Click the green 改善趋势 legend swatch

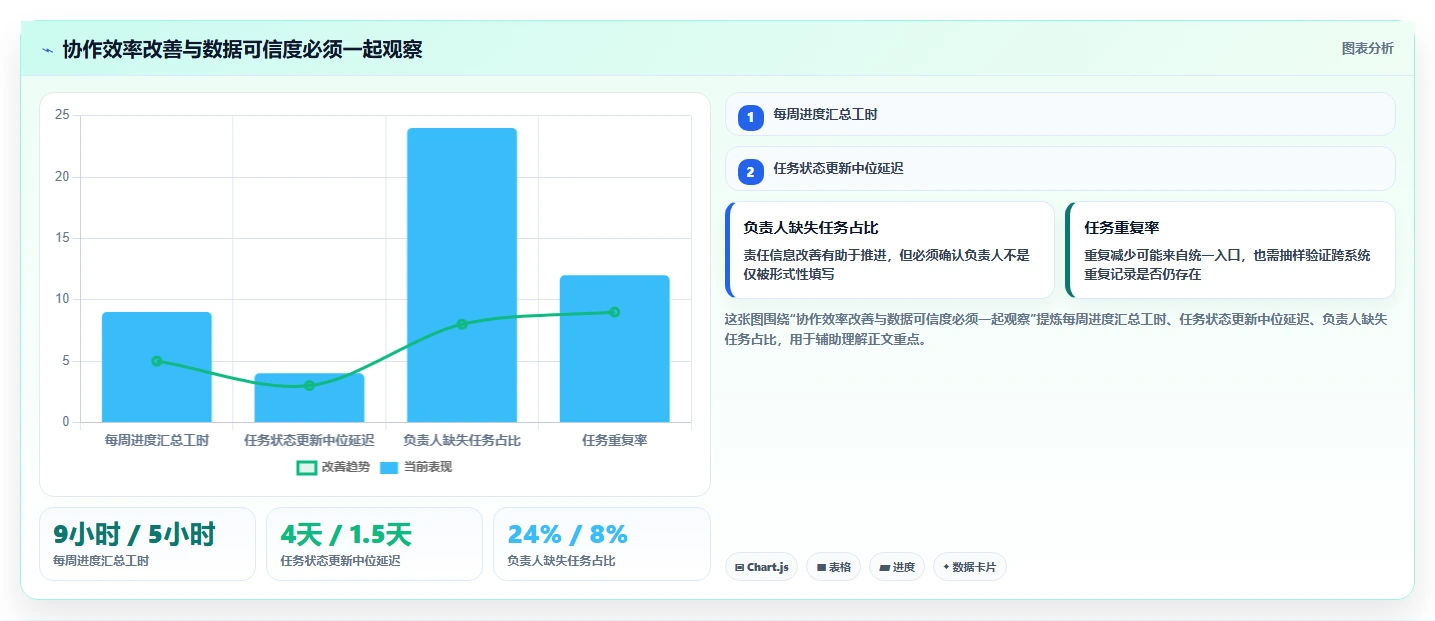point(307,468)
